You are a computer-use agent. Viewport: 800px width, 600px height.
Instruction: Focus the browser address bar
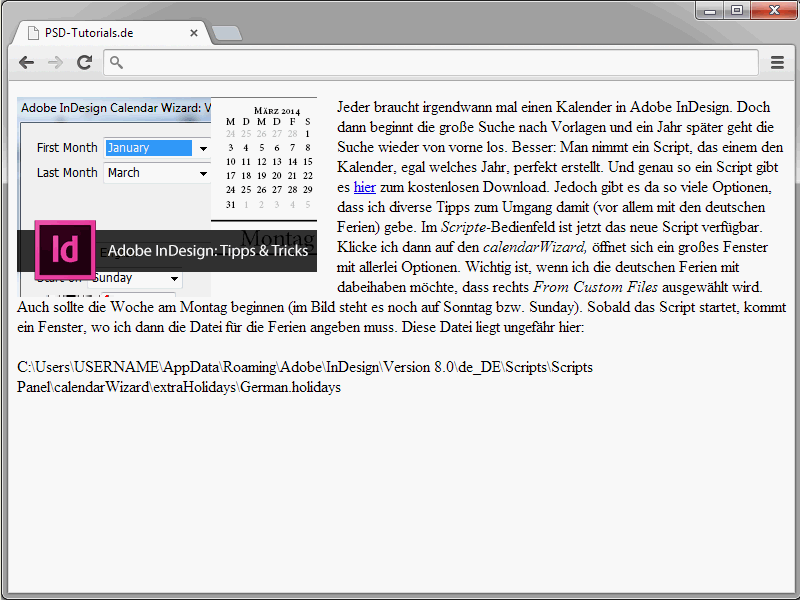[x=431, y=62]
